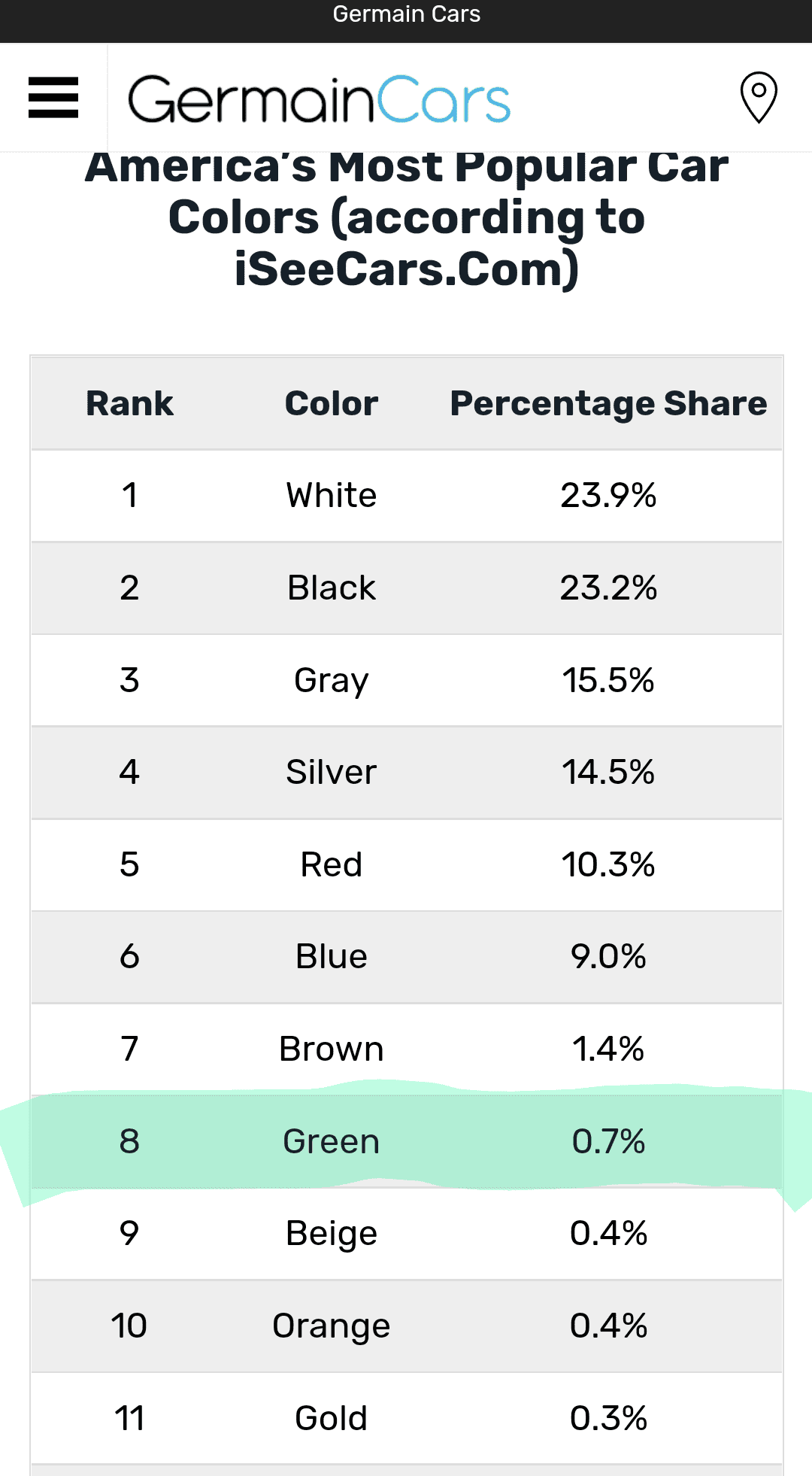Click the table title heading text
The height and width of the screenshot is (1476, 812).
point(407,218)
